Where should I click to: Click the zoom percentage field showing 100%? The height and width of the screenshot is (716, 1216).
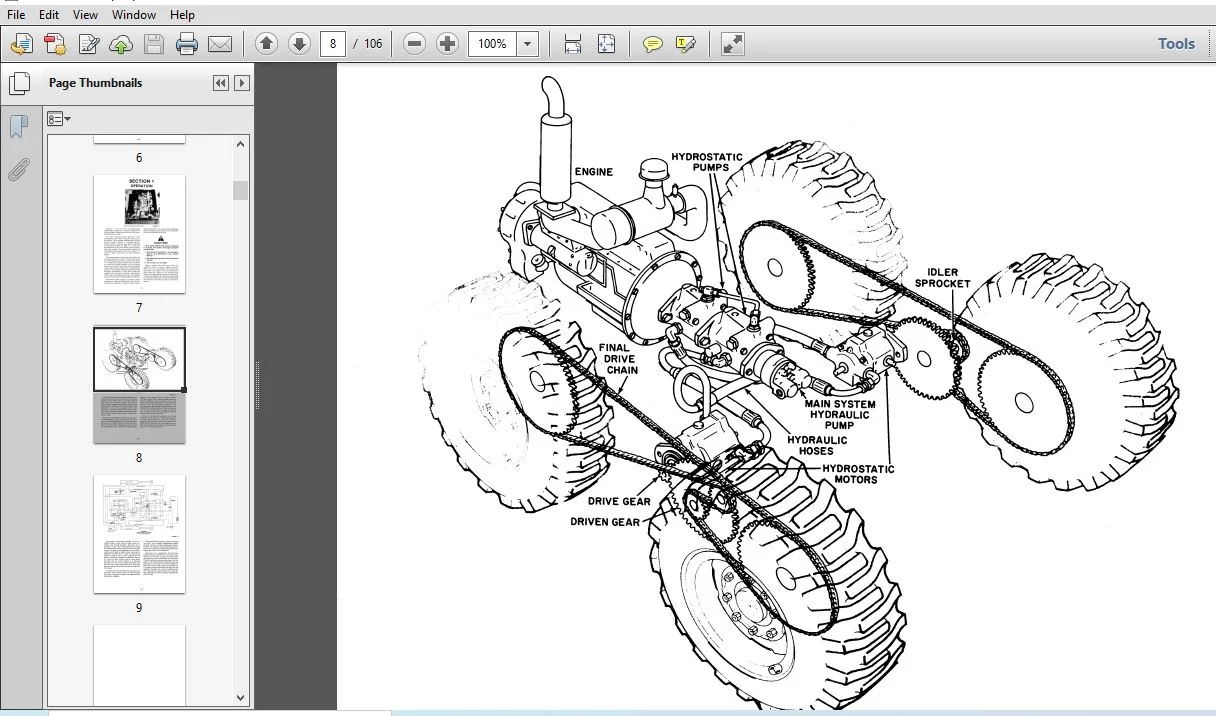click(494, 44)
